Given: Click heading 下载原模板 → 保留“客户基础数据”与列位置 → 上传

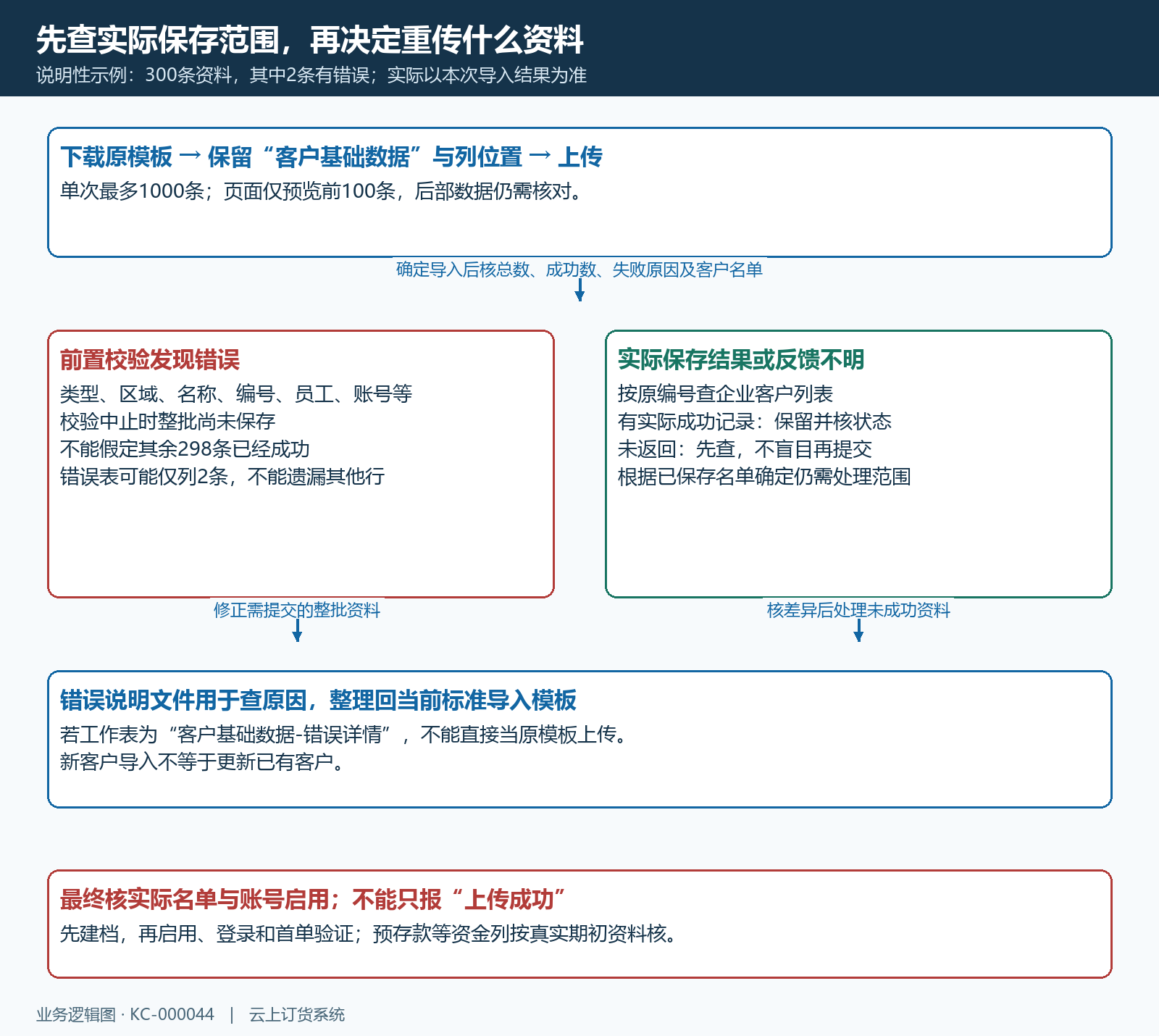Looking at the screenshot, I should [x=331, y=156].
